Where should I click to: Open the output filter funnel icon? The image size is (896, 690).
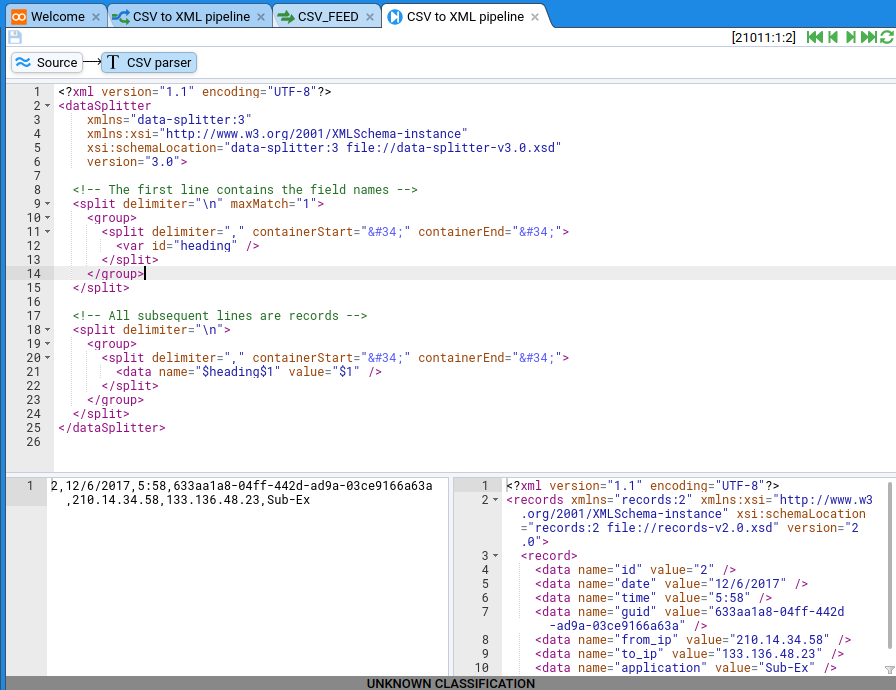tap(889, 669)
